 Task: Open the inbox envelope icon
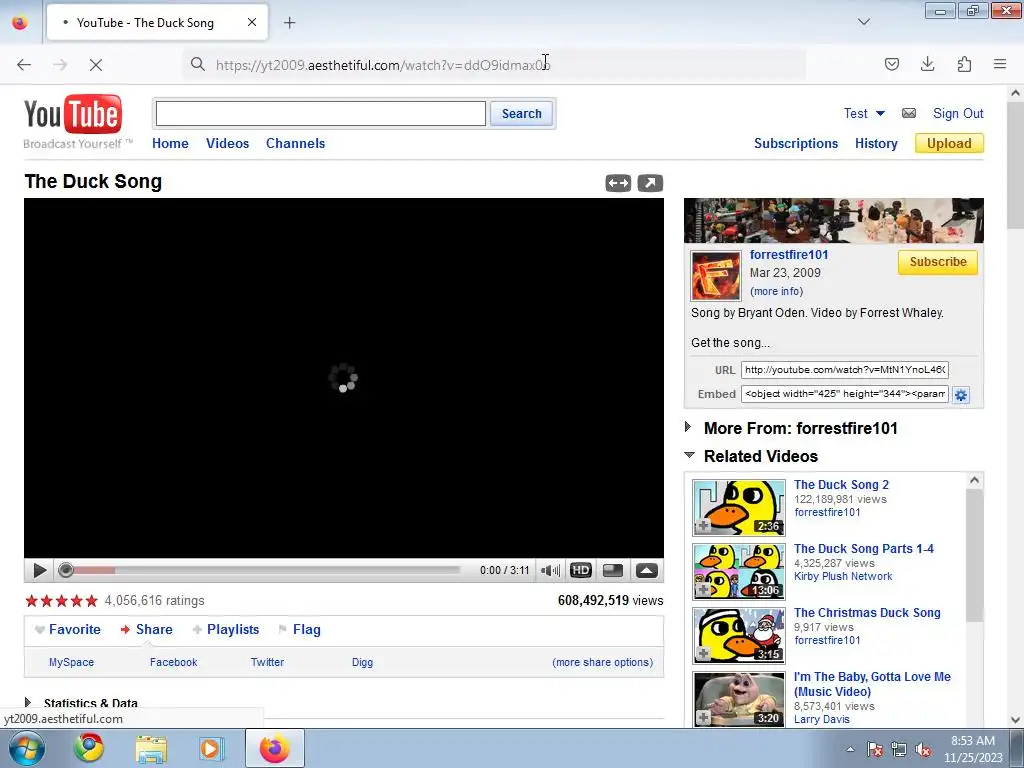tap(908, 113)
